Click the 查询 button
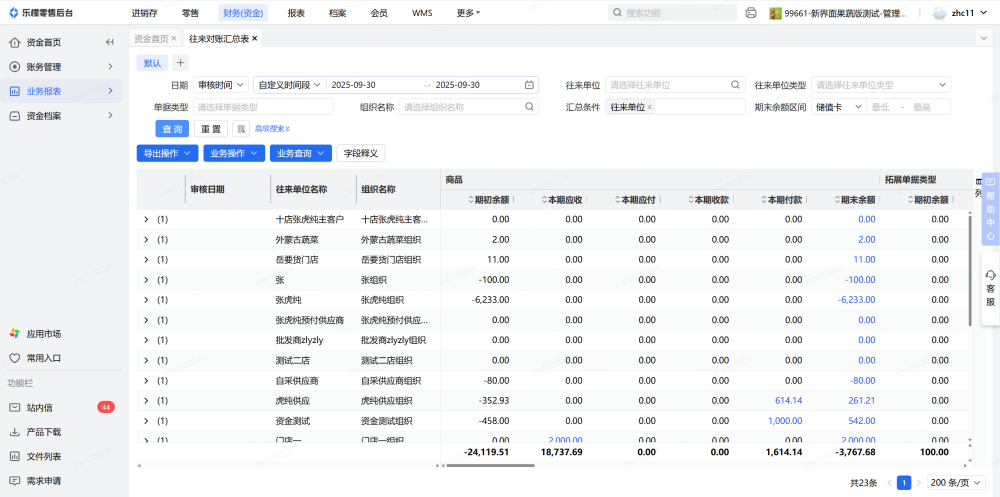Viewport: 1000px width, 497px height. coord(171,129)
